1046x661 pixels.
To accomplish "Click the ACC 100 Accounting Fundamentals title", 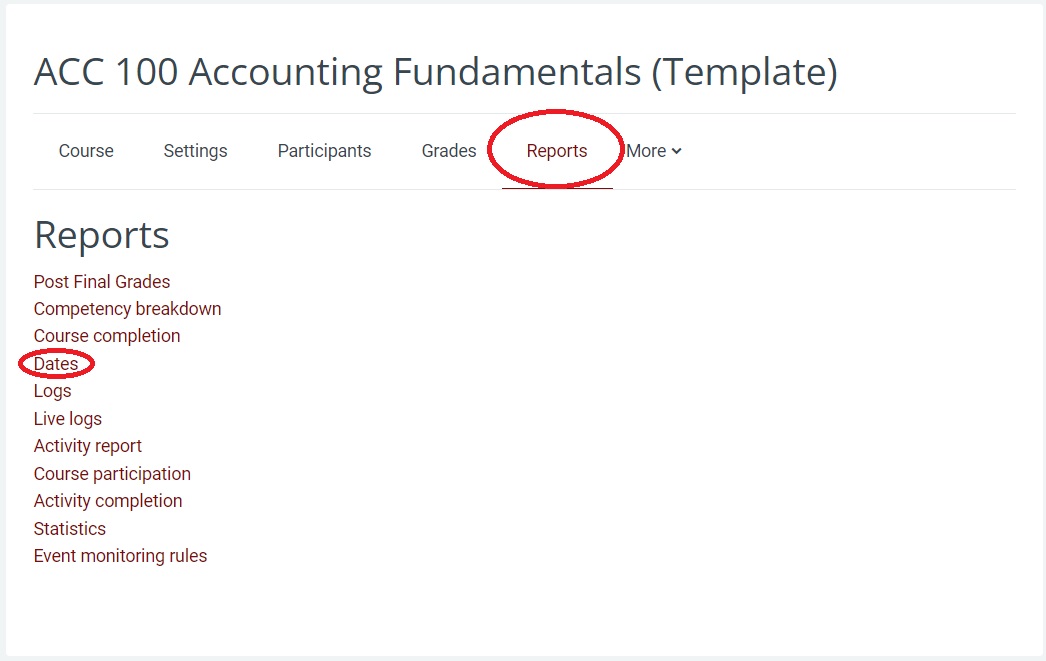I will pyautogui.click(x=435, y=72).
